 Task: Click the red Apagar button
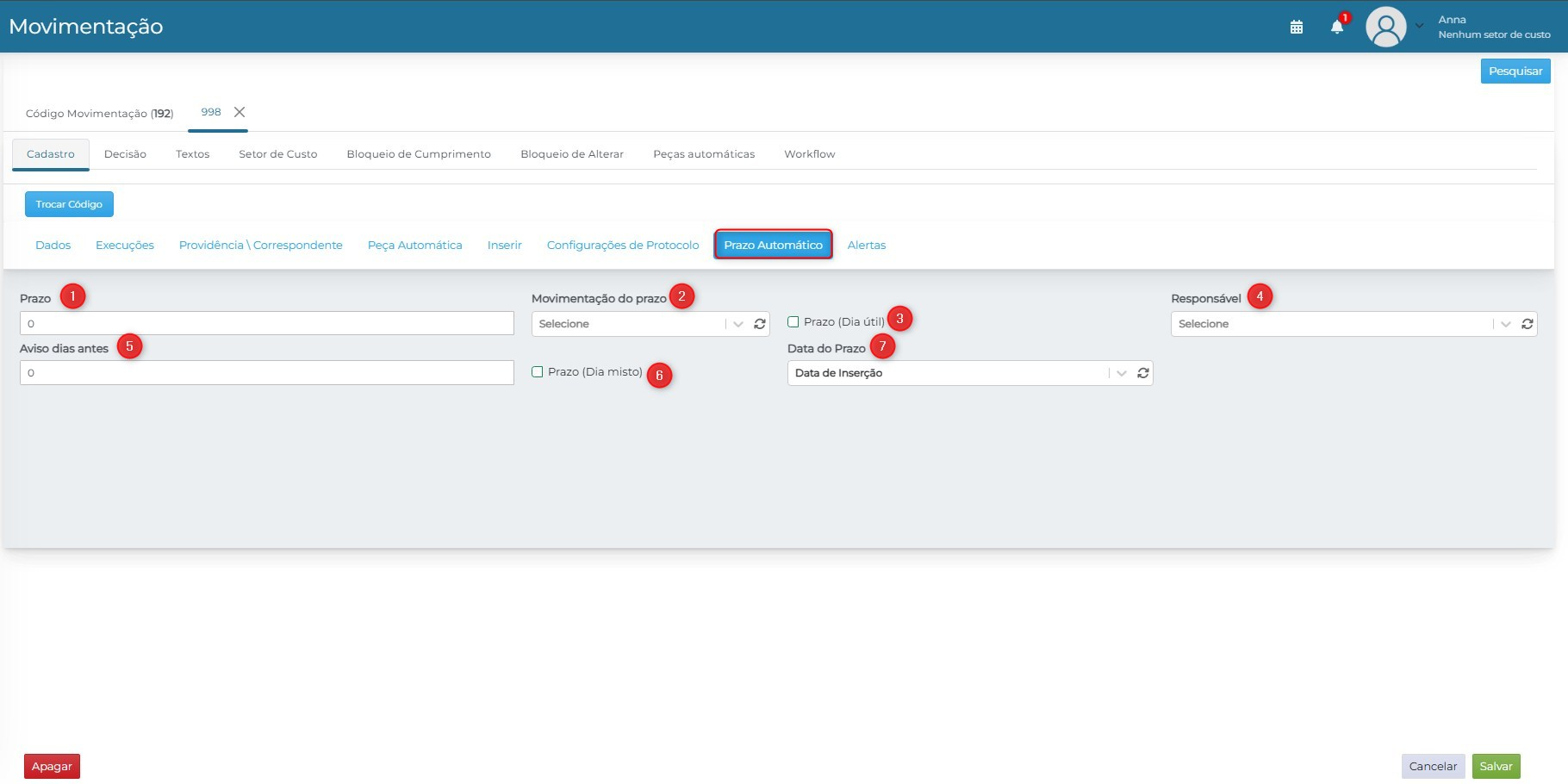tap(52, 767)
